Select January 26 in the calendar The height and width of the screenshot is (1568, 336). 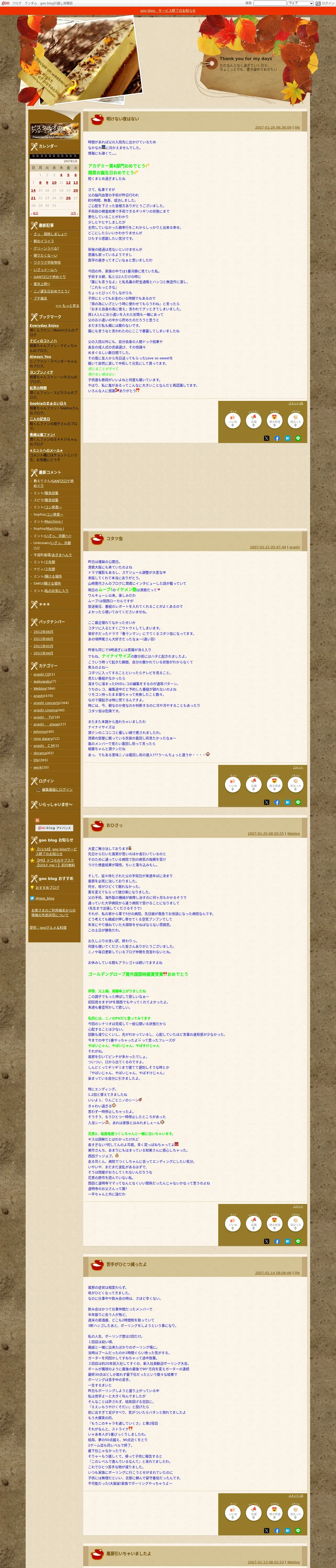(x=68, y=198)
